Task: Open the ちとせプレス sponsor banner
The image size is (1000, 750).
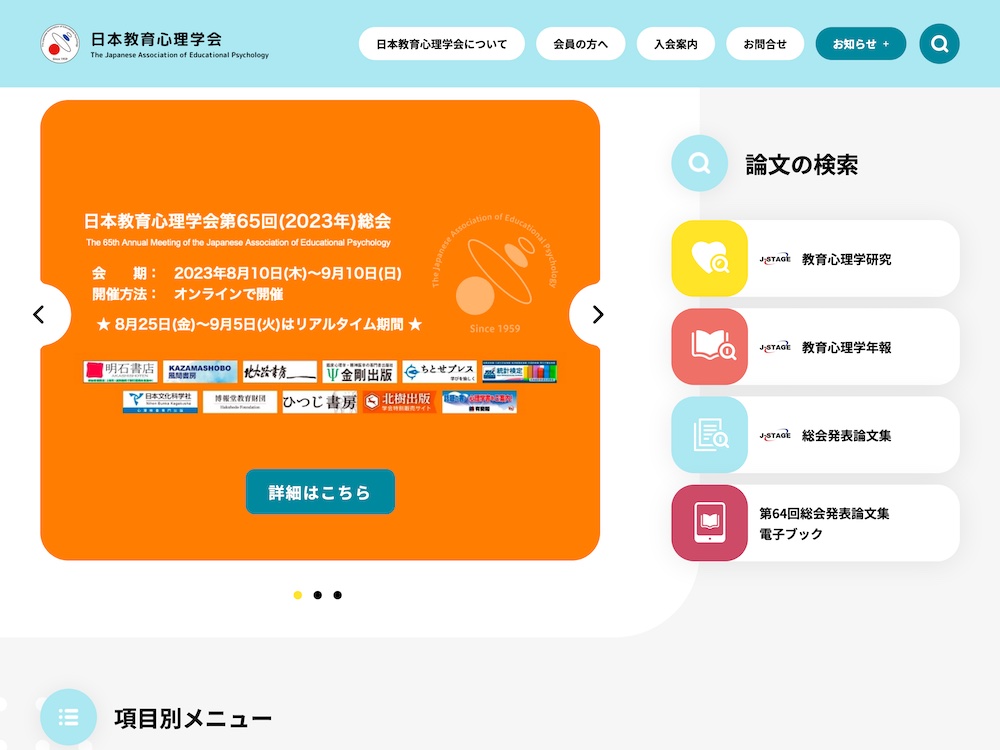Action: (x=439, y=371)
